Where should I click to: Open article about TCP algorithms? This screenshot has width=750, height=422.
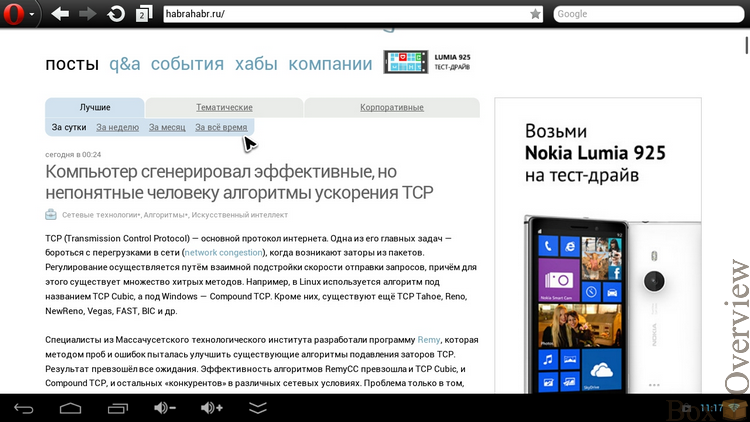(239, 182)
